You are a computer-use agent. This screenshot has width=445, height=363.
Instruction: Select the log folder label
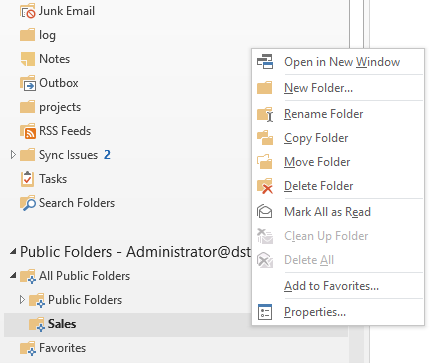(47, 35)
